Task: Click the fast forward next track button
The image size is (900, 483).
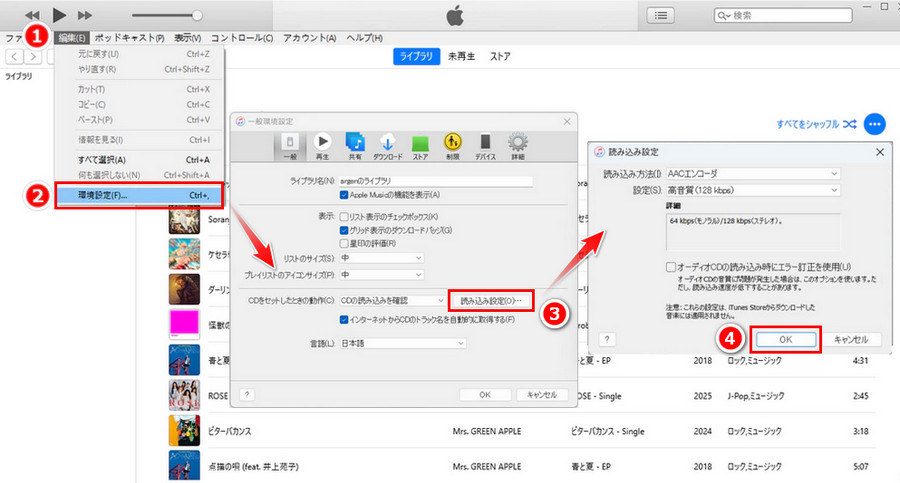Action: pos(85,16)
